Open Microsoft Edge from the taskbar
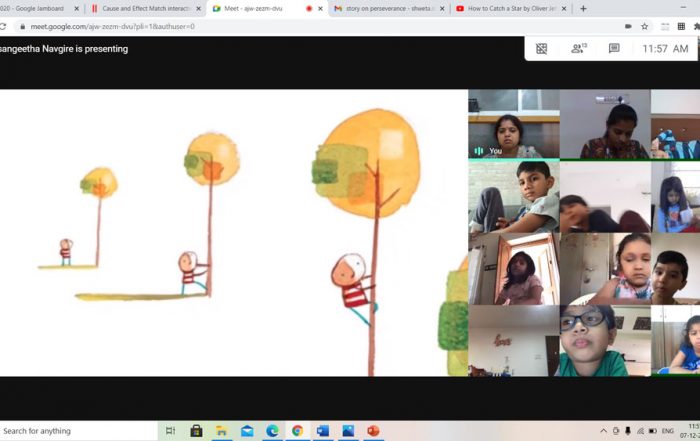 point(272,431)
